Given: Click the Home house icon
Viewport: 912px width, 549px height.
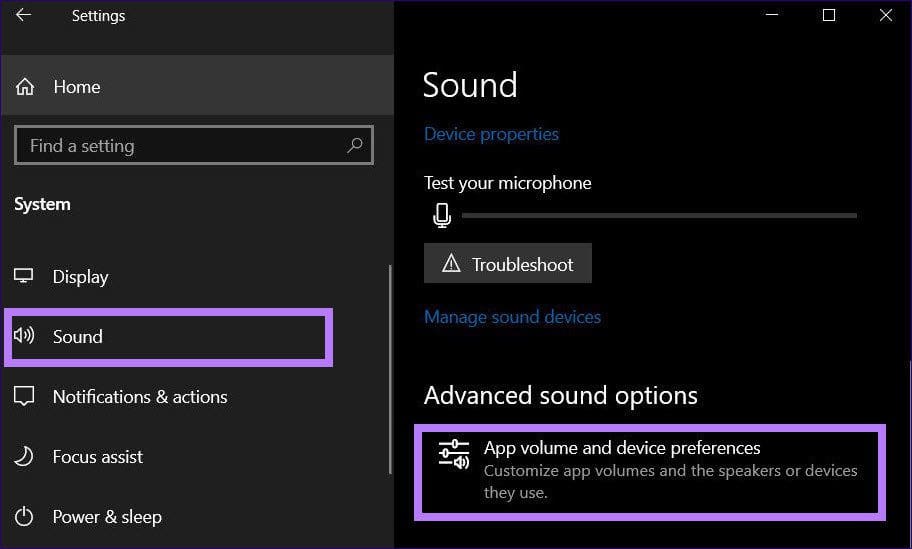Looking at the screenshot, I should click(x=24, y=87).
